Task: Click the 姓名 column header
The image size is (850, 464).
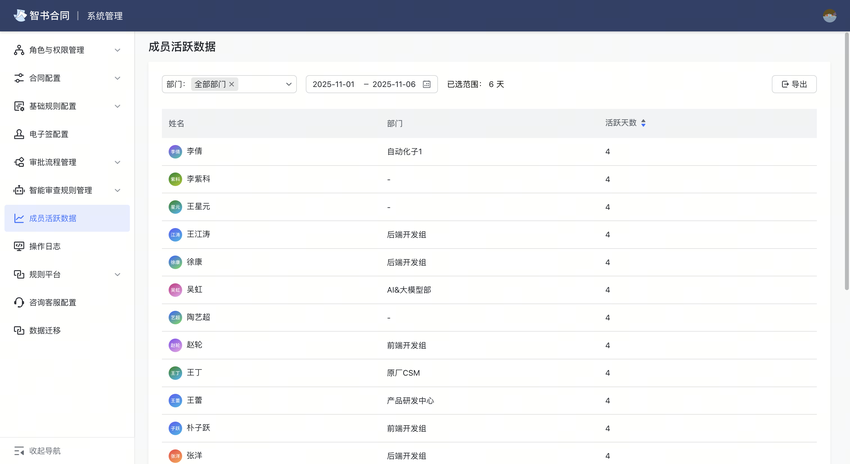Action: pos(176,124)
